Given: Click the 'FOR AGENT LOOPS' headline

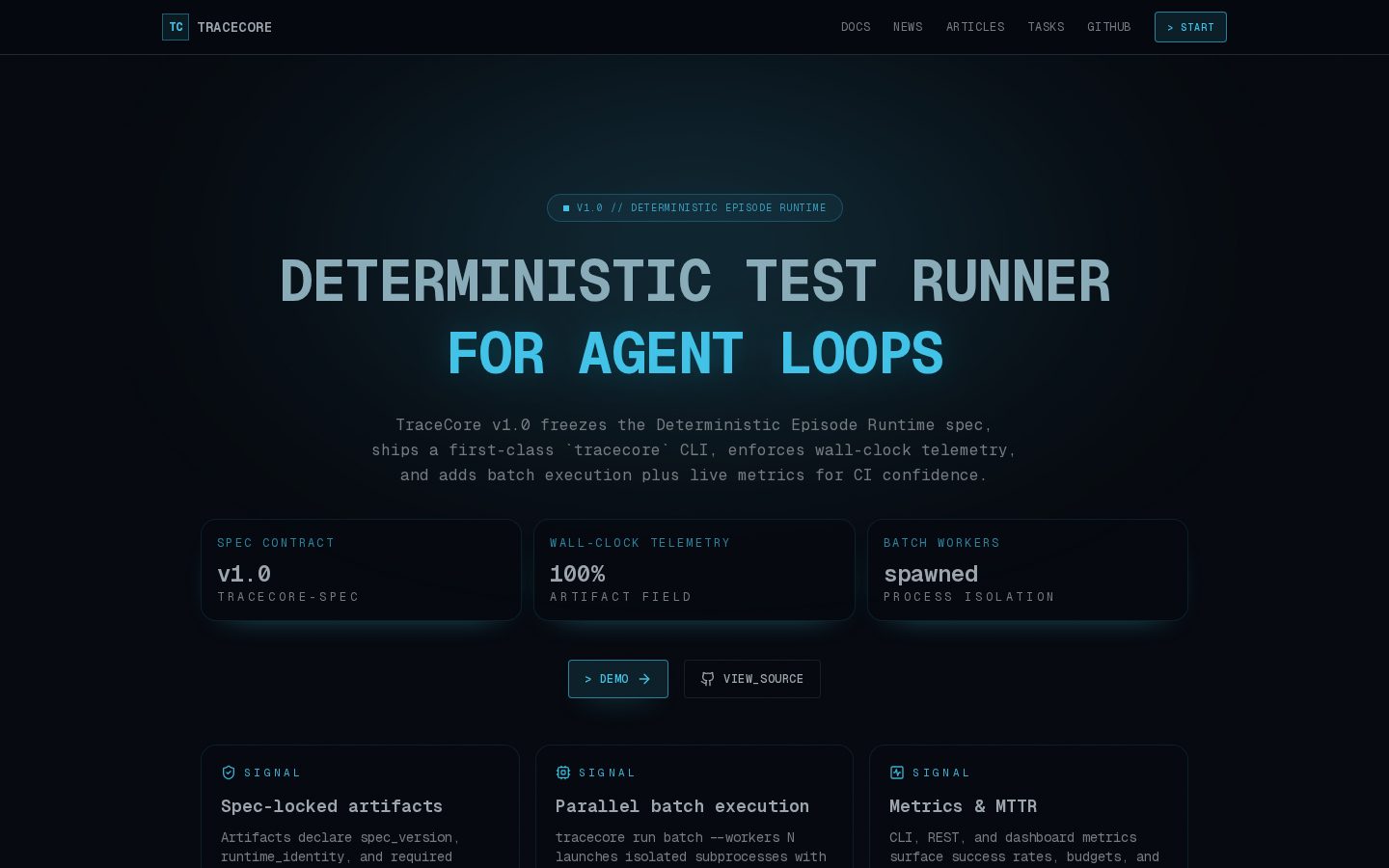Looking at the screenshot, I should 694,353.
